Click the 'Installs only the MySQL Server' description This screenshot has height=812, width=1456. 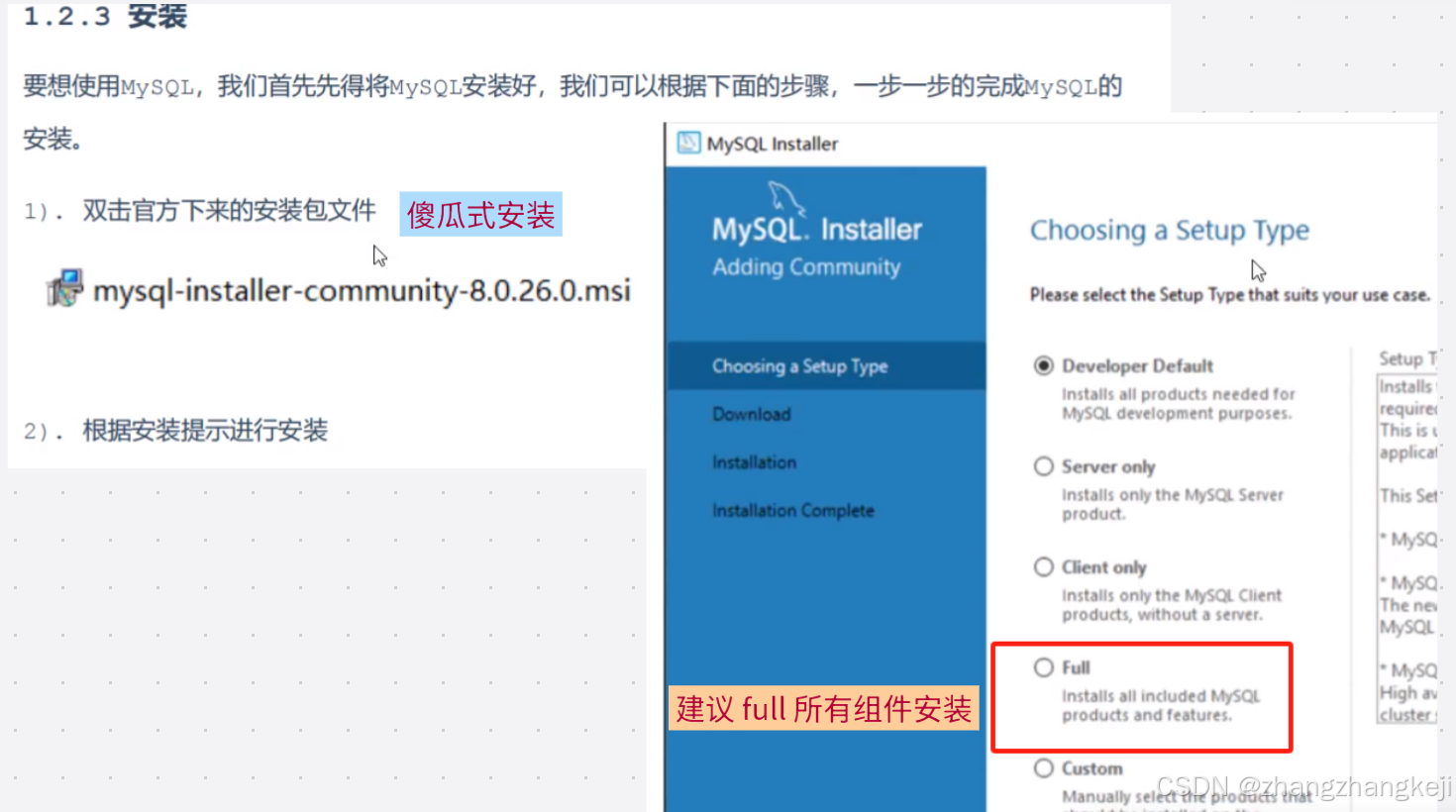coord(1173,504)
